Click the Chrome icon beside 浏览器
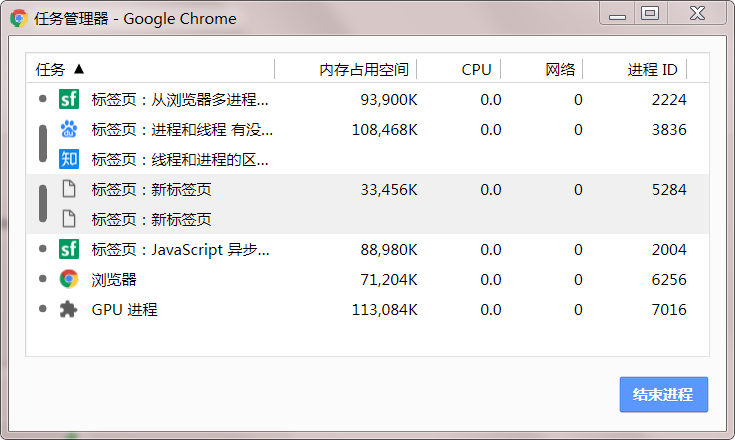 click(x=69, y=279)
